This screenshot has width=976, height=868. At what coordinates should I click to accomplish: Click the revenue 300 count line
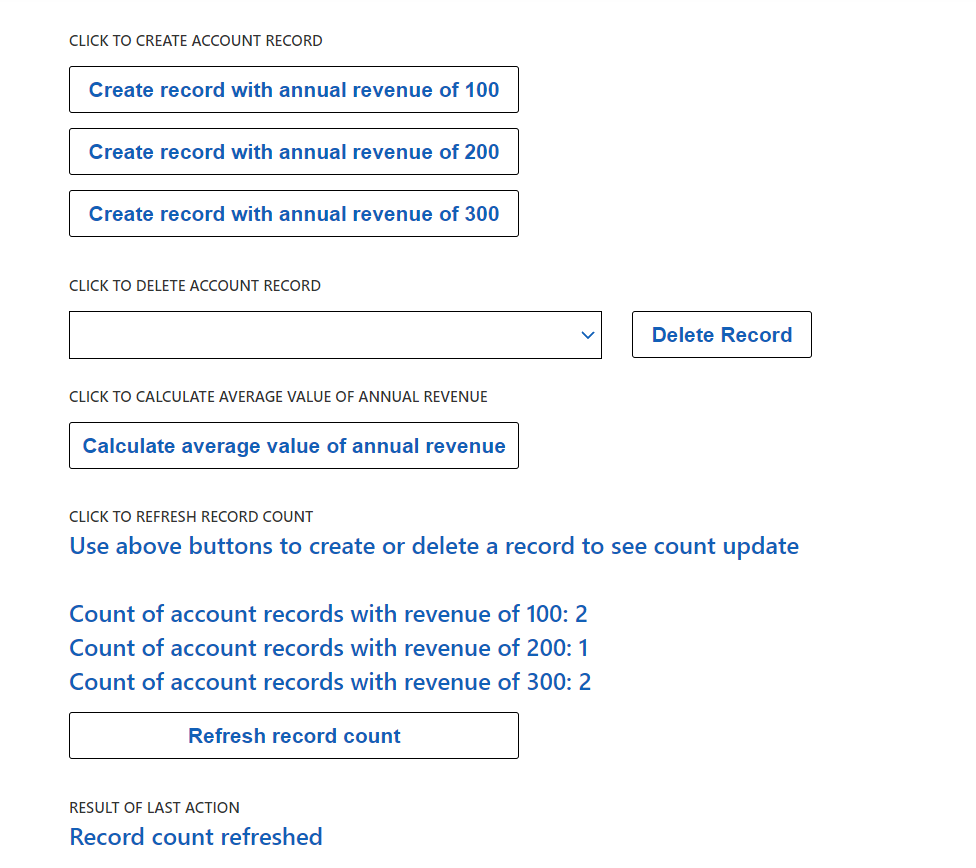click(x=329, y=681)
